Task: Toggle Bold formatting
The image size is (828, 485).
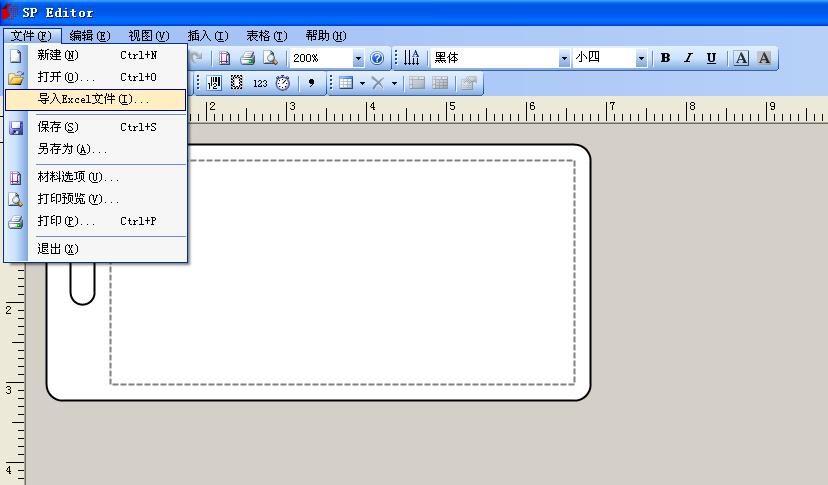Action: (665, 58)
